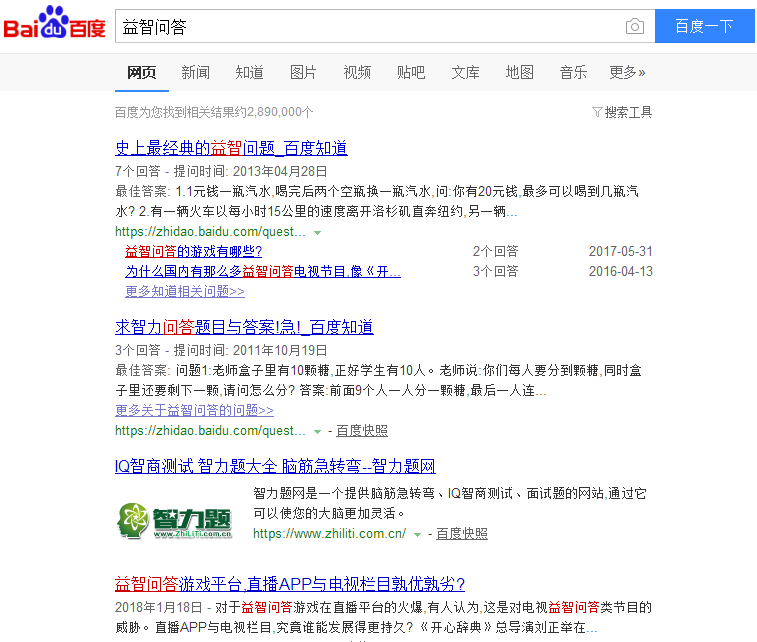
Task: Click text 3个回答 - 提问时间: 2011年10月19日
Action: tap(221, 350)
